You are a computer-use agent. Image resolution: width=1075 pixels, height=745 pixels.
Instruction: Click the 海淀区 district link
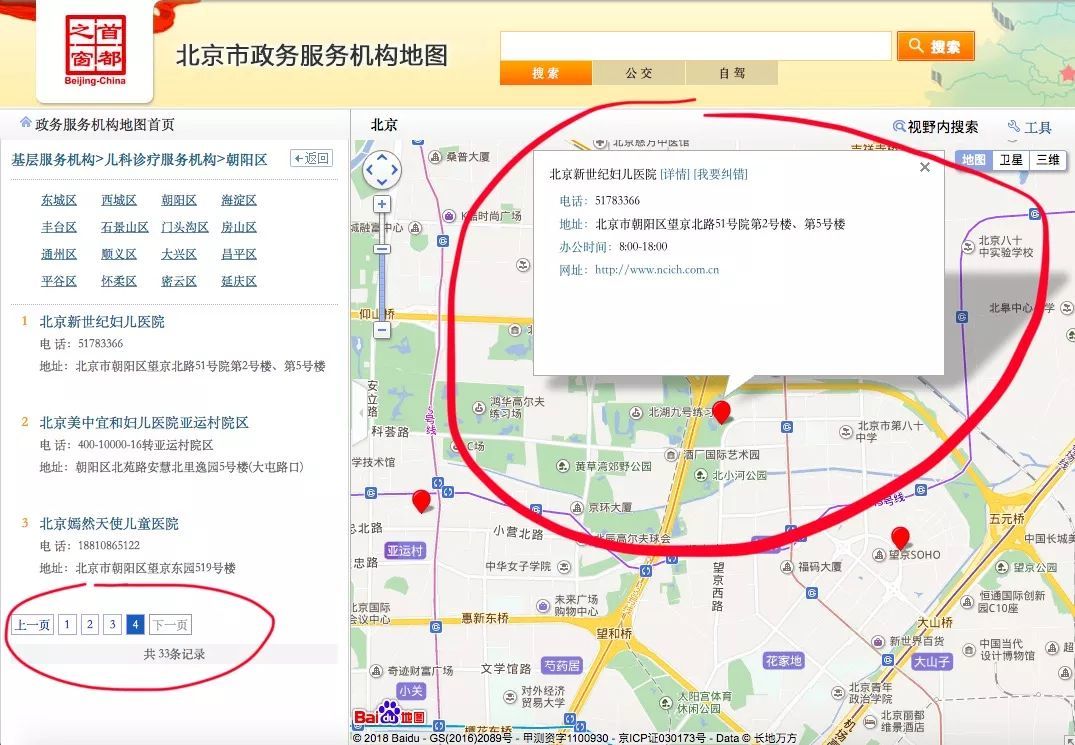(239, 200)
